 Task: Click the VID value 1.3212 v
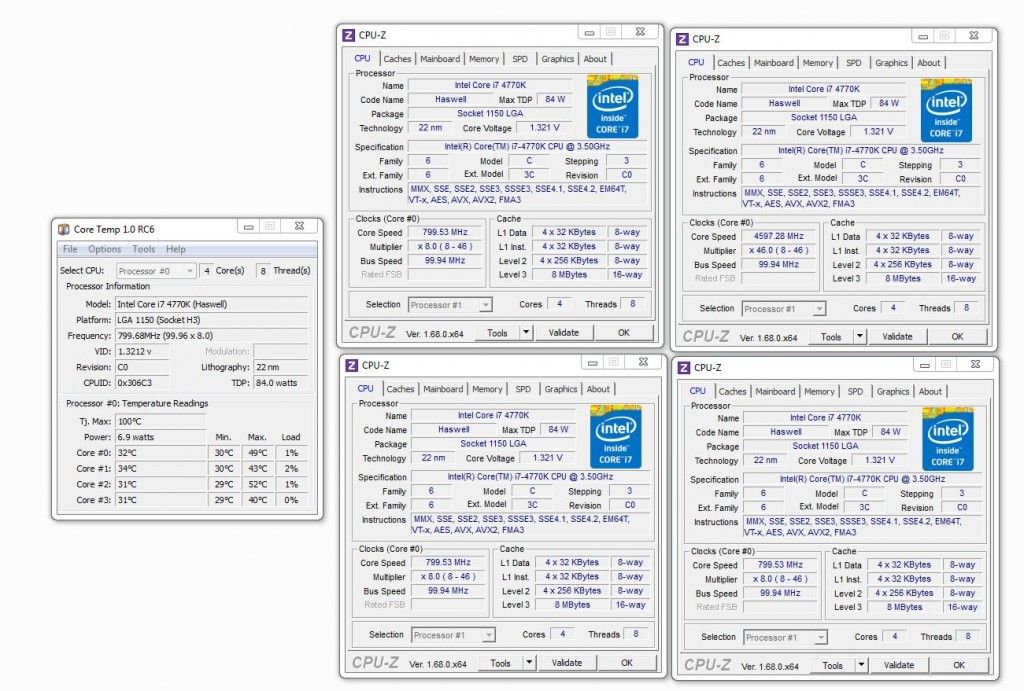[142, 351]
